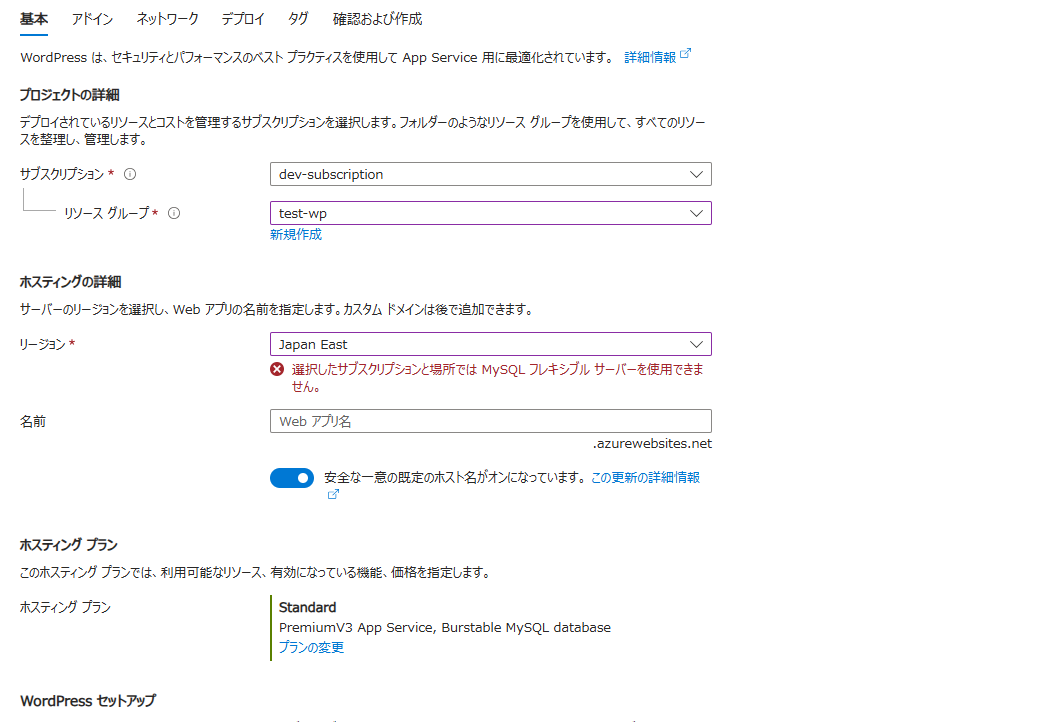Open the dev-subscription dropdown
The image size is (1037, 722).
[x=490, y=173]
